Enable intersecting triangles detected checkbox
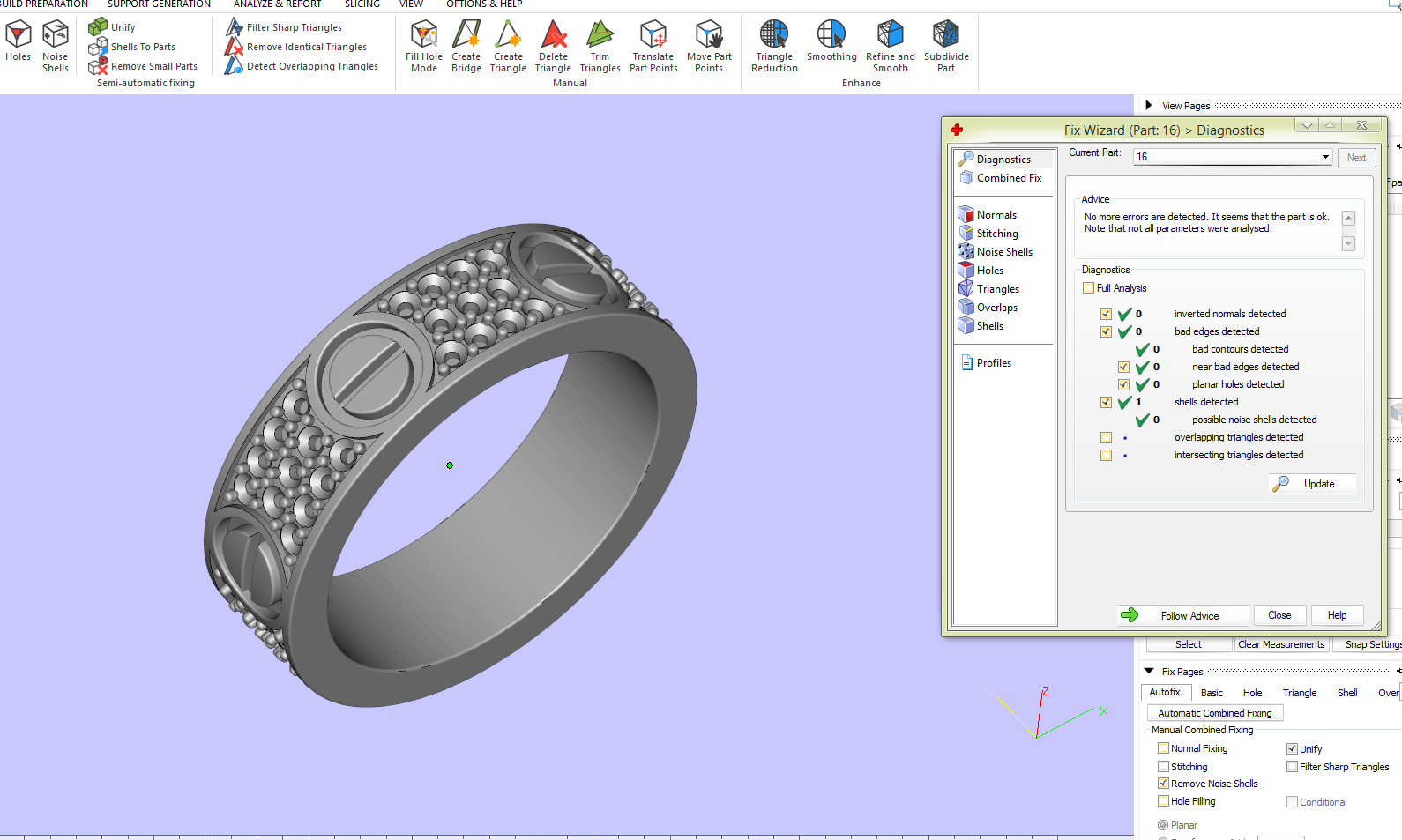 pyautogui.click(x=1106, y=455)
